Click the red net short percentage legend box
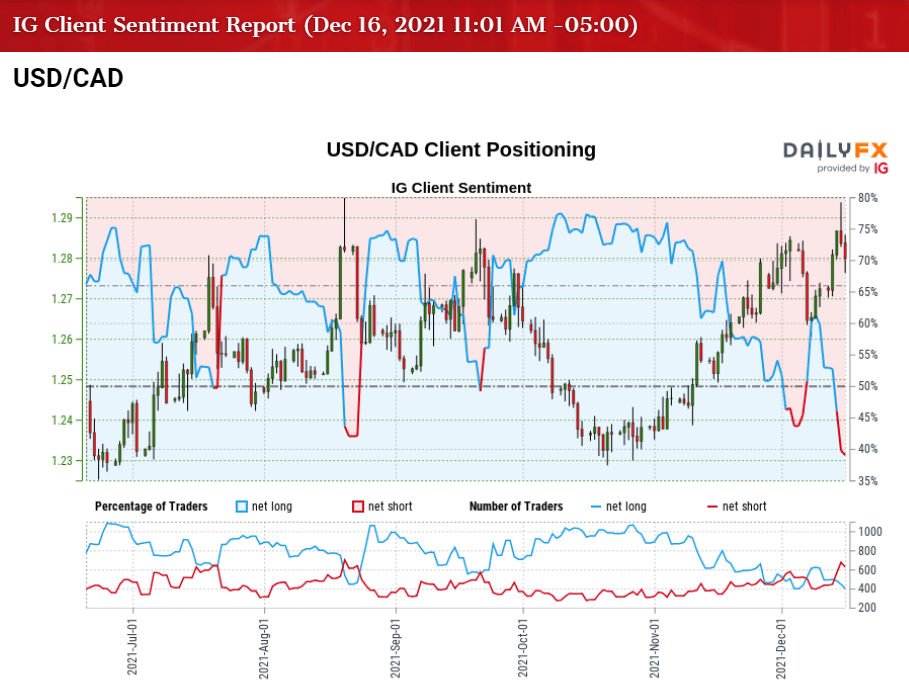This screenshot has width=909, height=695. (358, 507)
